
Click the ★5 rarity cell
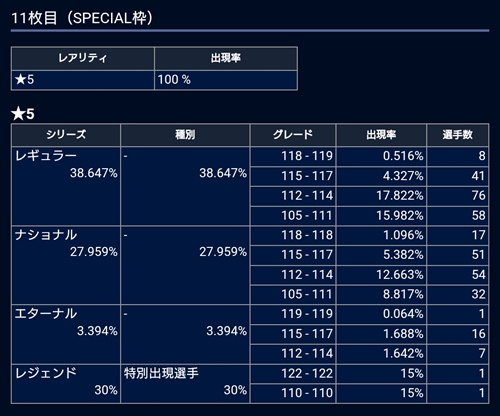(x=83, y=80)
